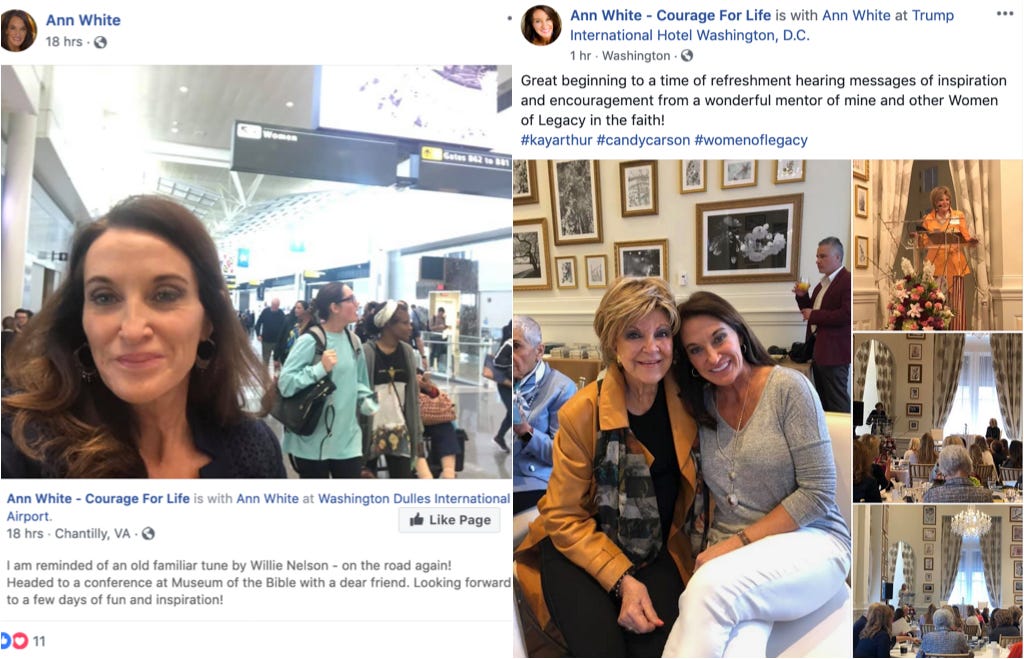Open the public globe icon beside 18 hrs
Viewport: 1024px width, 659px height.
[x=100, y=42]
